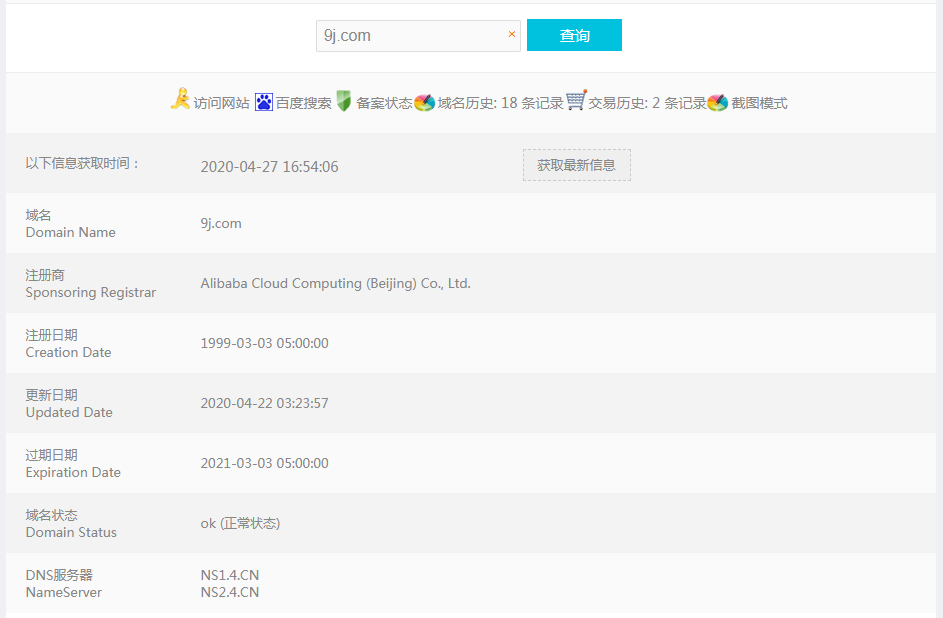Switch to 截图模式 screenshot mode

click(759, 103)
